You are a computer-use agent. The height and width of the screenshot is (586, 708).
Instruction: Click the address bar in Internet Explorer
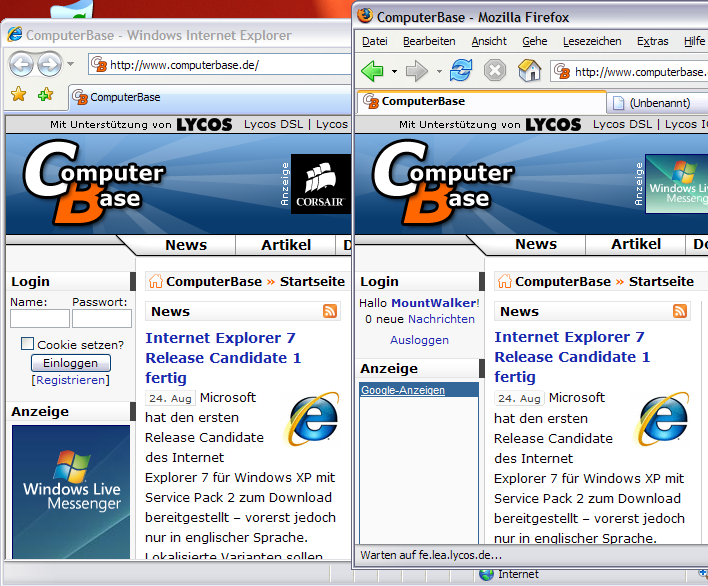point(220,65)
